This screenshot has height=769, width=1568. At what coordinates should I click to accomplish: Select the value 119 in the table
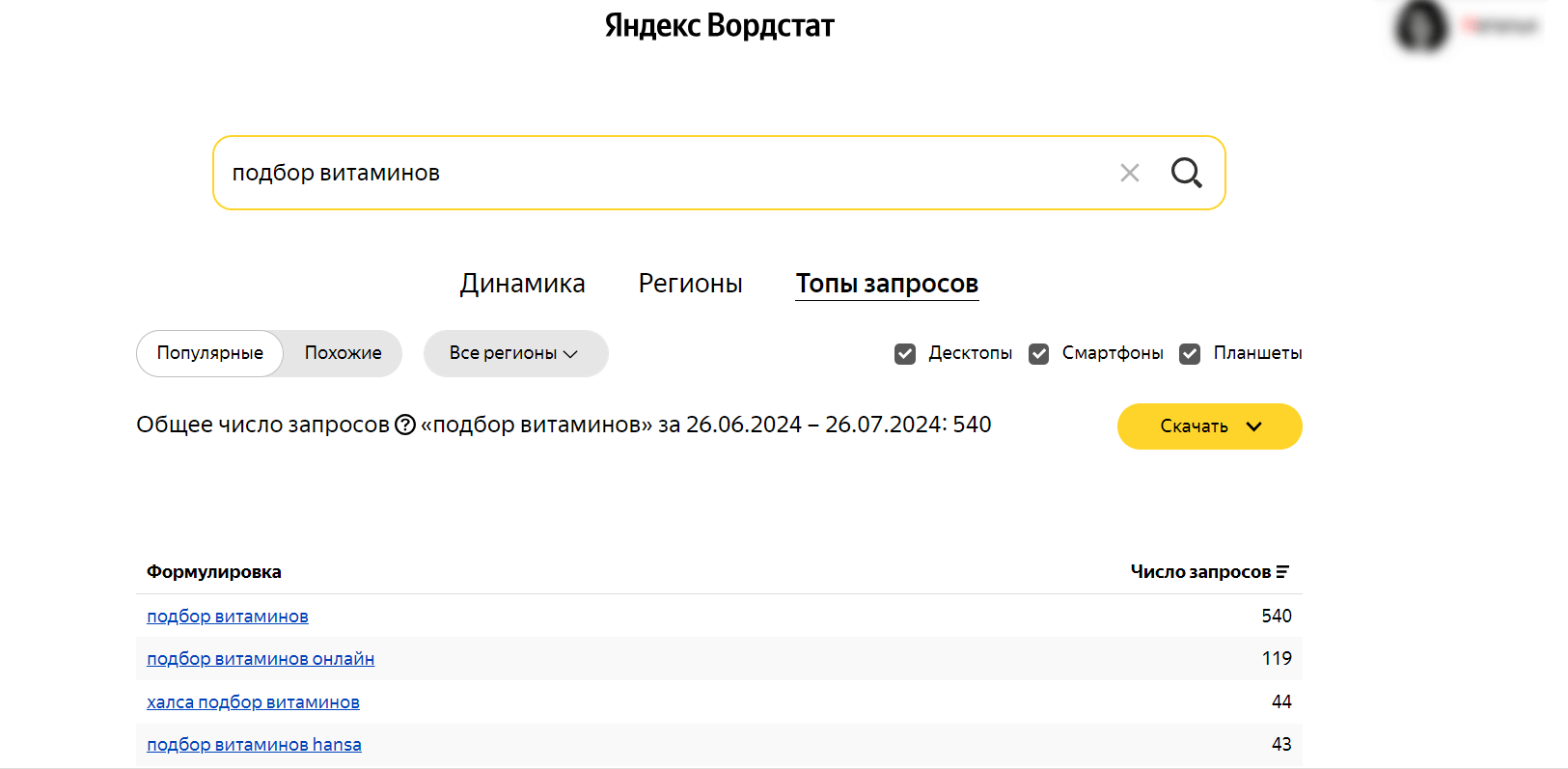click(x=1277, y=659)
